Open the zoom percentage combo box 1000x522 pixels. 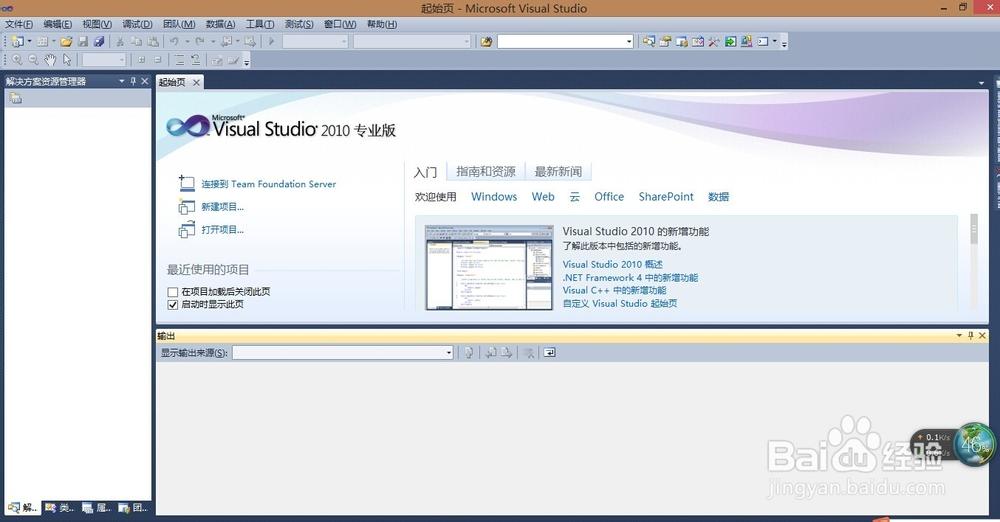[x=103, y=60]
